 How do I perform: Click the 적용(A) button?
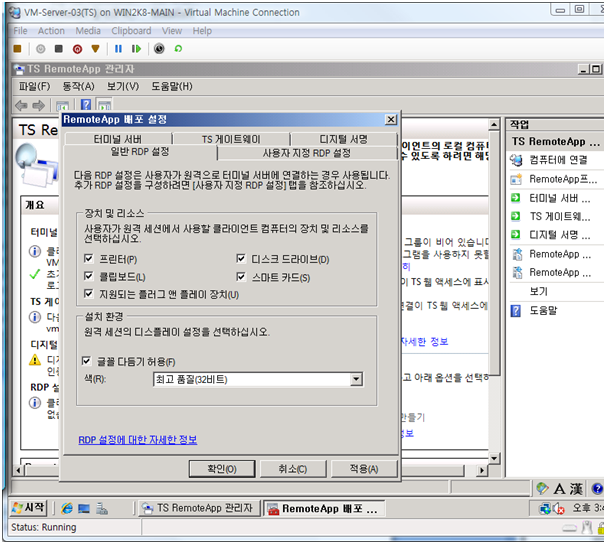(x=364, y=469)
